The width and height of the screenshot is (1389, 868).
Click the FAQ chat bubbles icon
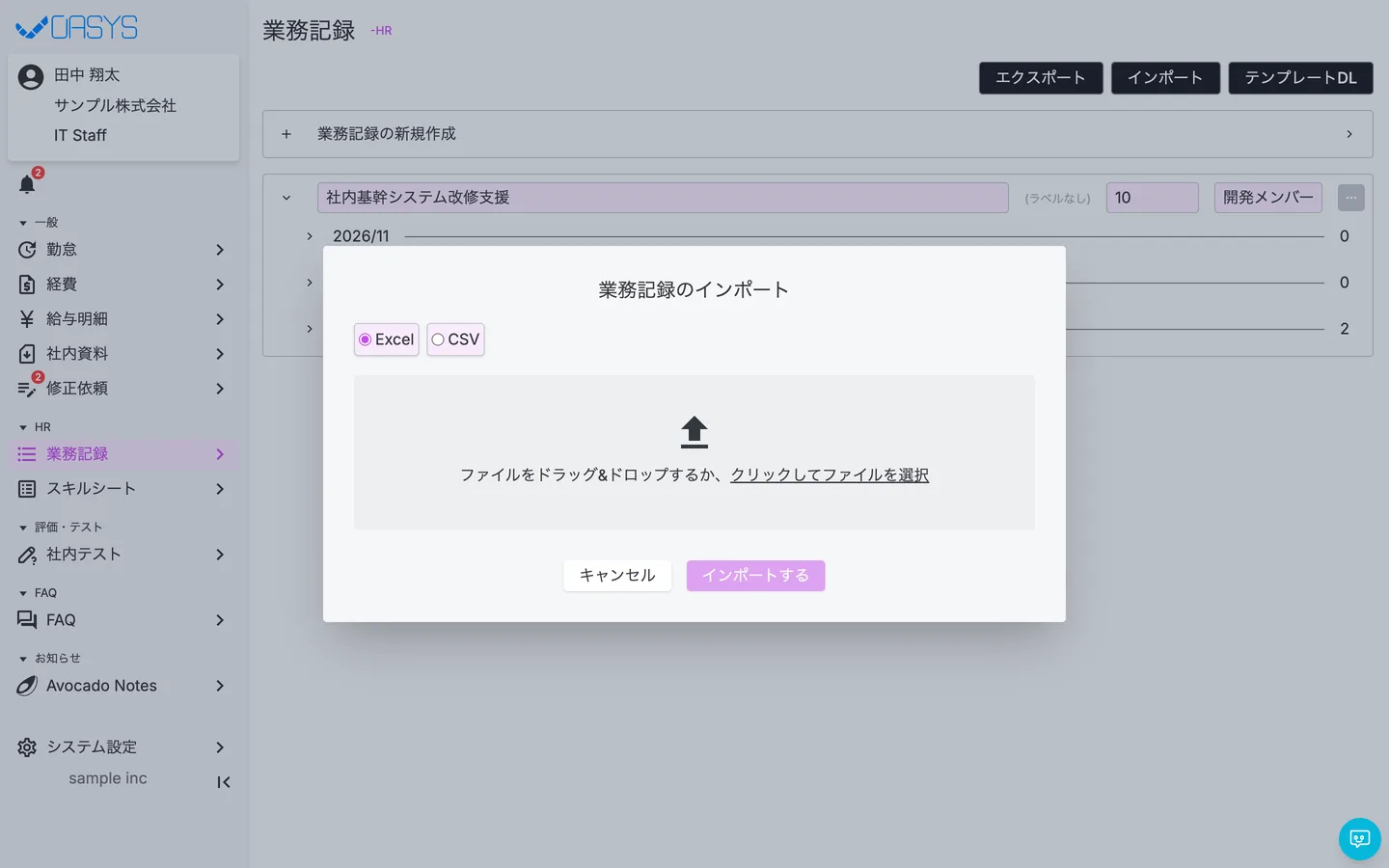click(x=27, y=620)
